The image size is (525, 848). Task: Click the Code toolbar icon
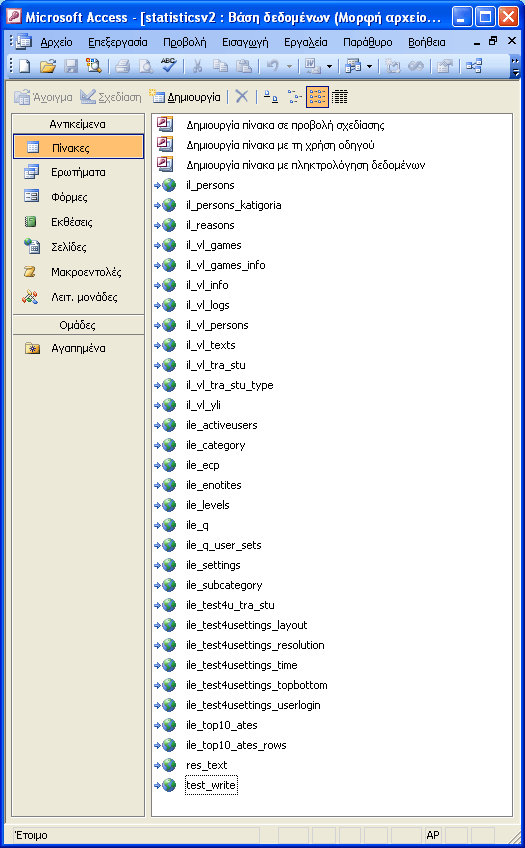click(393, 66)
